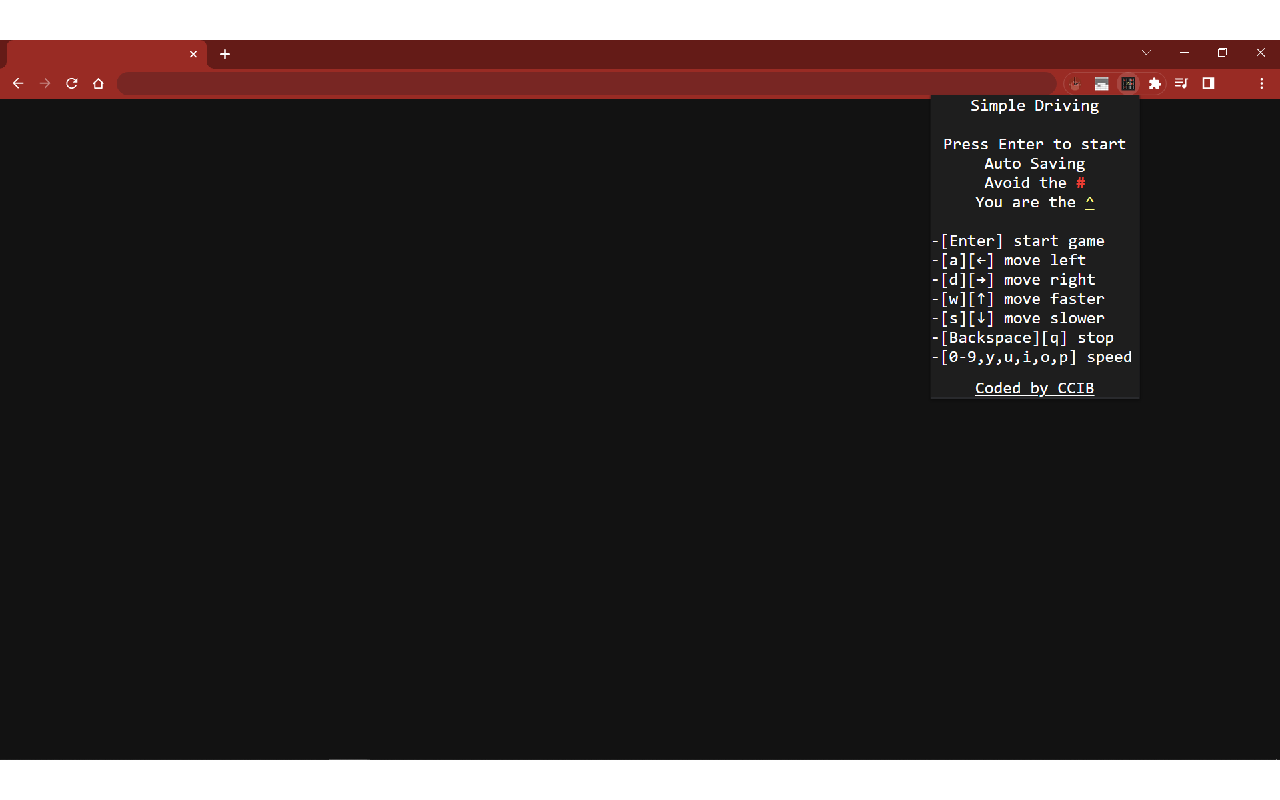Close the browser window
The height and width of the screenshot is (800, 1280).
pos(1260,53)
